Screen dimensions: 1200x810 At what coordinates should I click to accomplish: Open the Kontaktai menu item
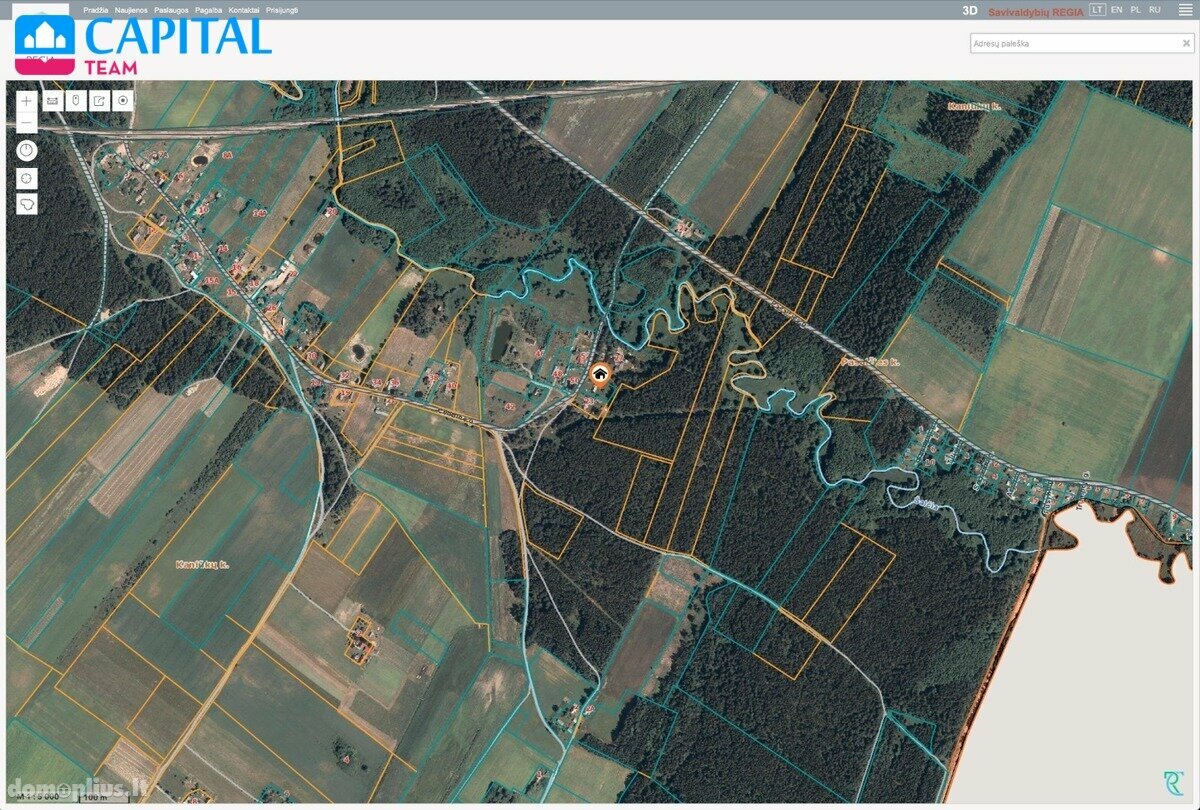click(x=244, y=9)
